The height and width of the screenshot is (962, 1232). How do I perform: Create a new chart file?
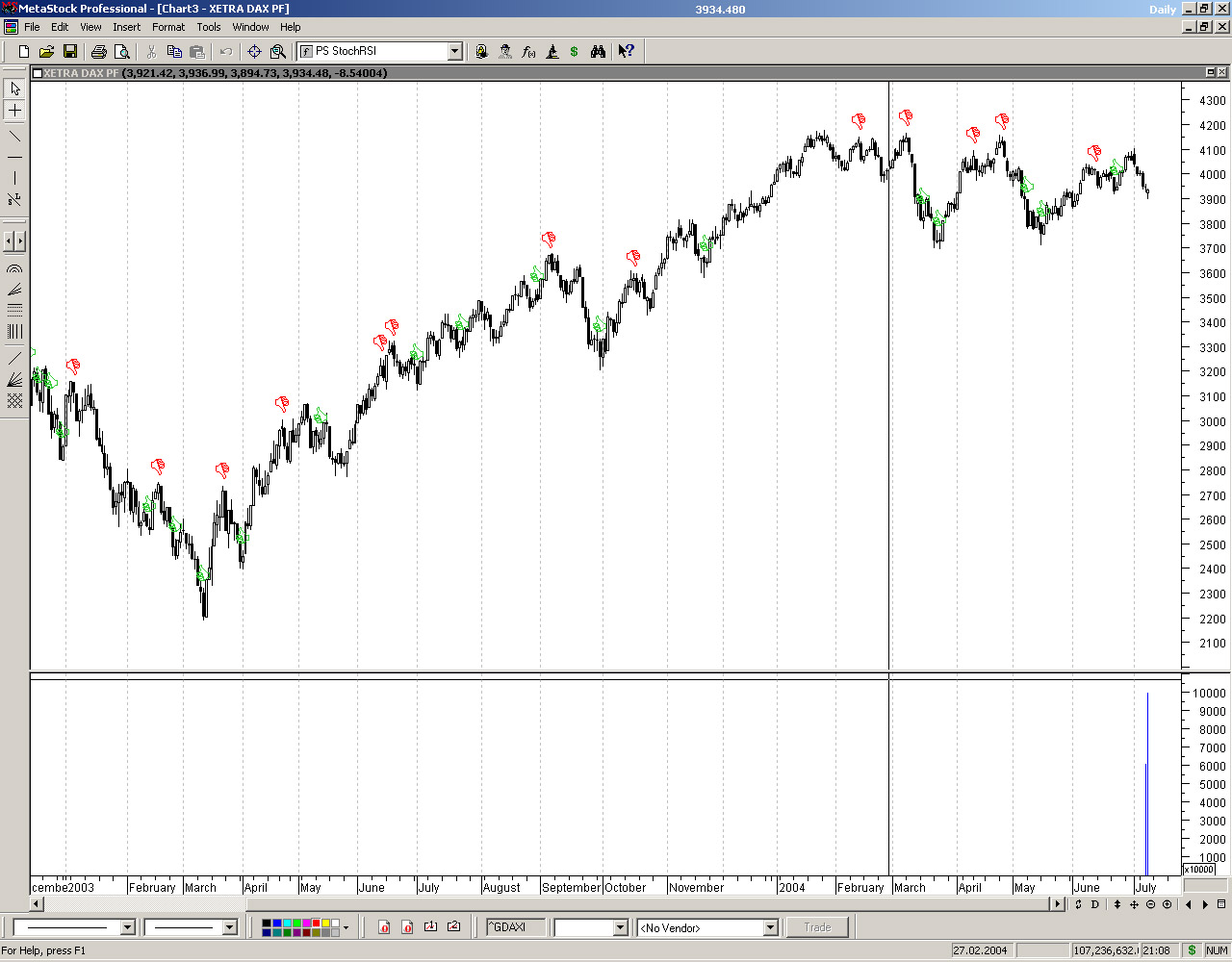(x=24, y=51)
